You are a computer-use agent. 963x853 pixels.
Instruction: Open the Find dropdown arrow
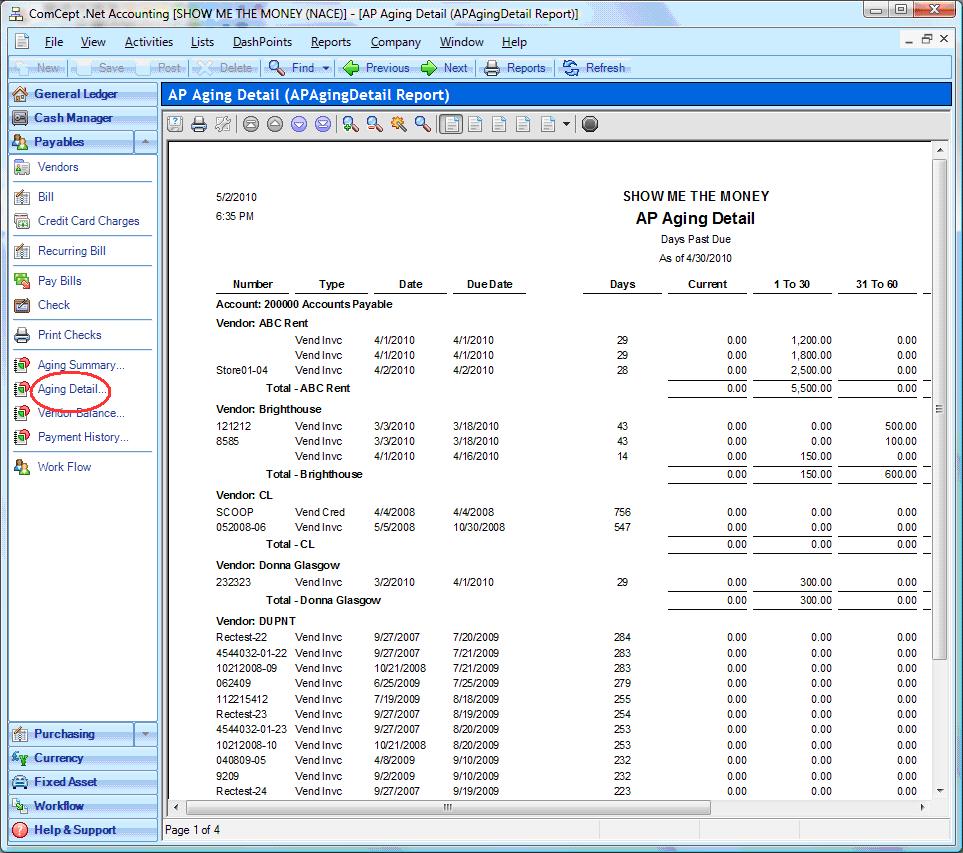point(326,68)
